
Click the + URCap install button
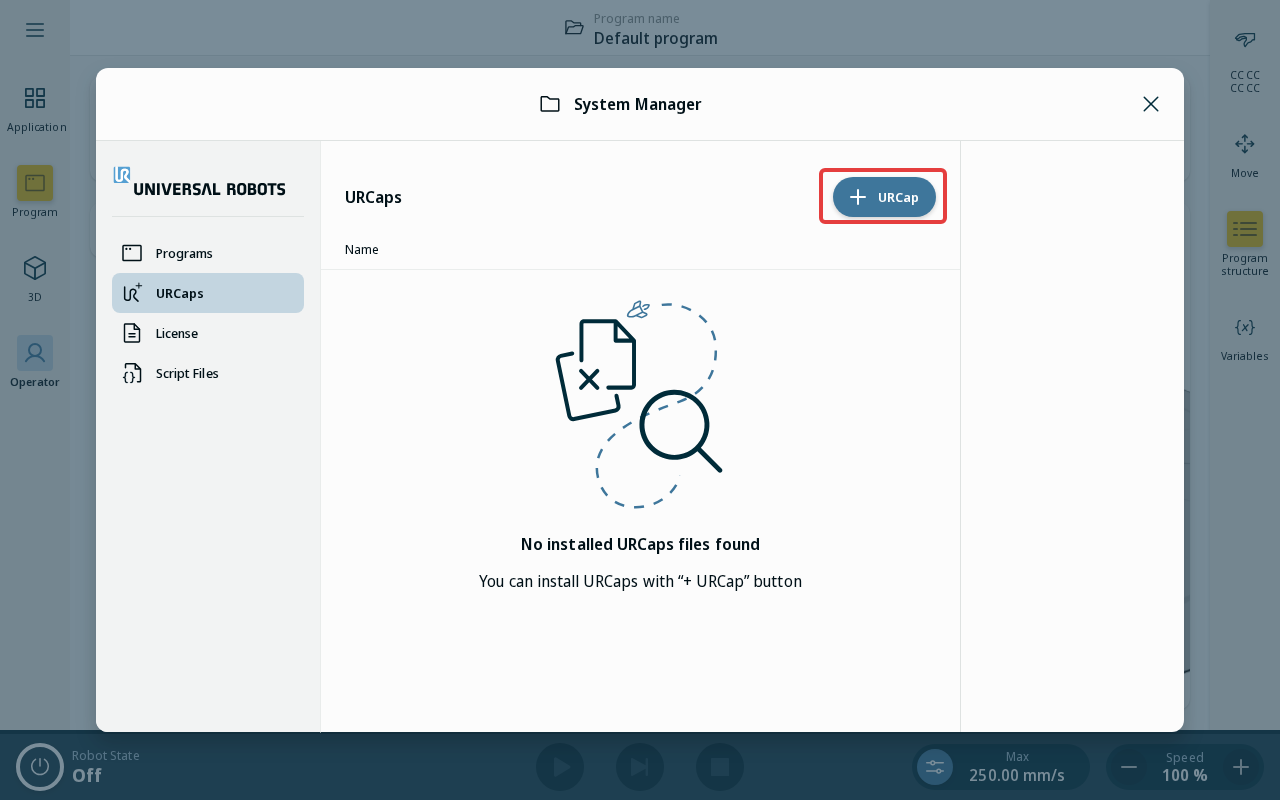click(x=884, y=197)
